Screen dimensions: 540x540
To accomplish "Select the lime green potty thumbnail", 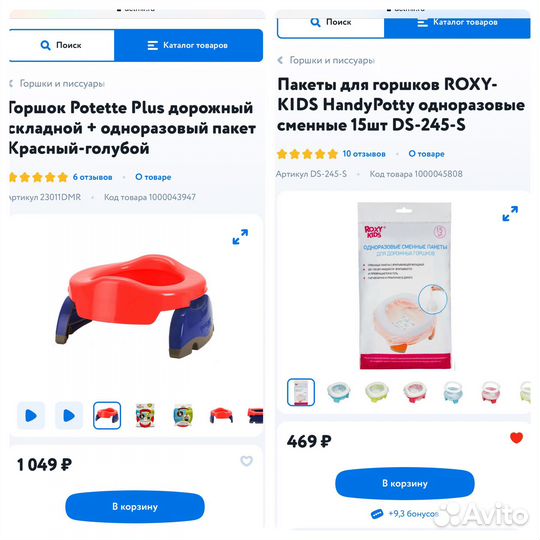I will tap(376, 392).
